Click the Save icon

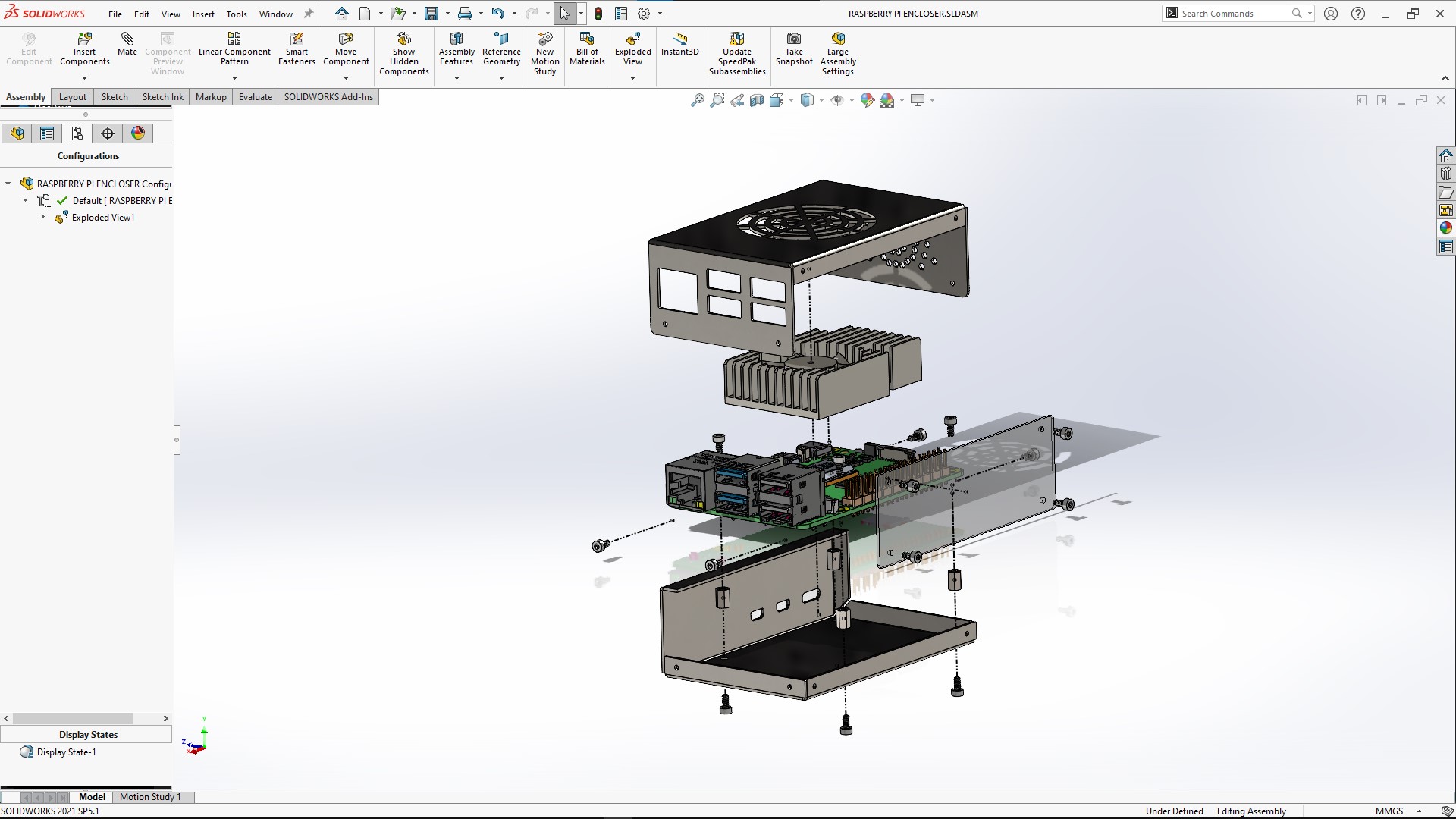pos(431,14)
